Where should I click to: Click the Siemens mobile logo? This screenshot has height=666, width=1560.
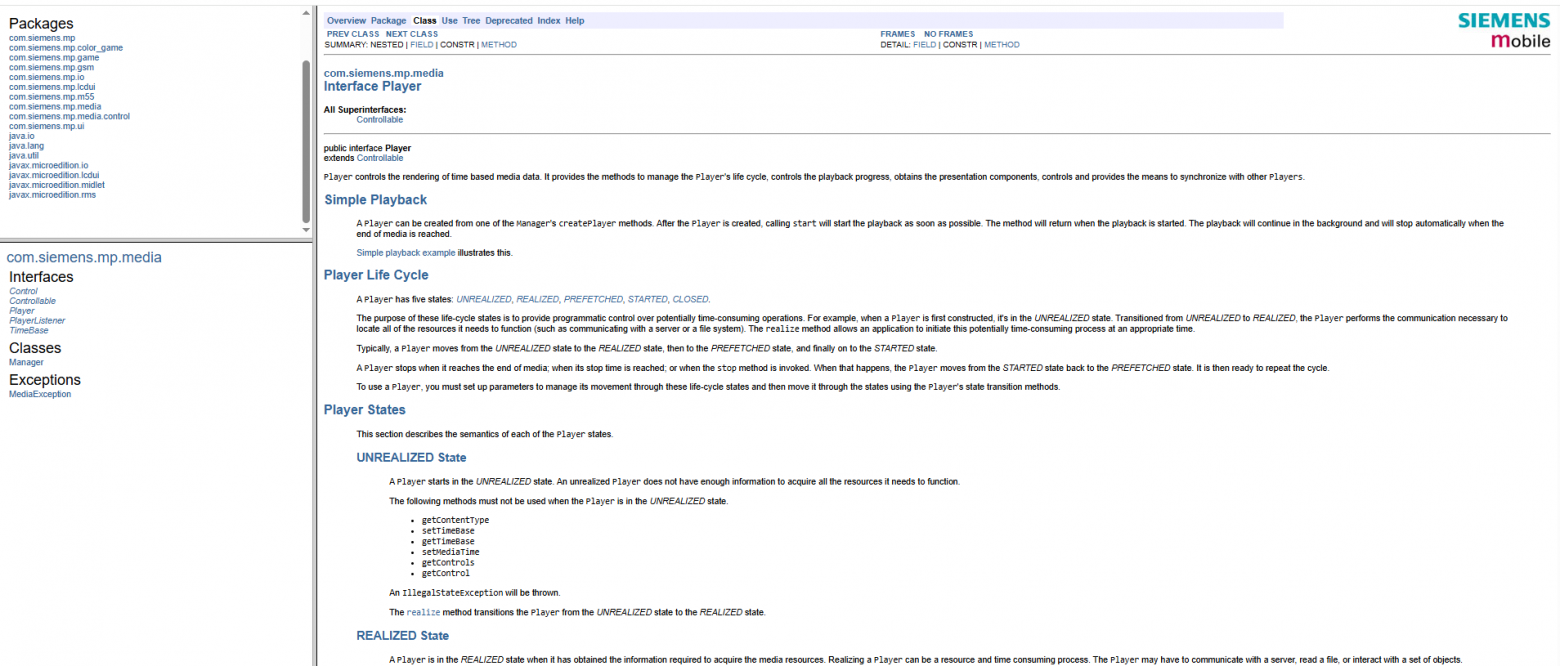click(x=1503, y=30)
